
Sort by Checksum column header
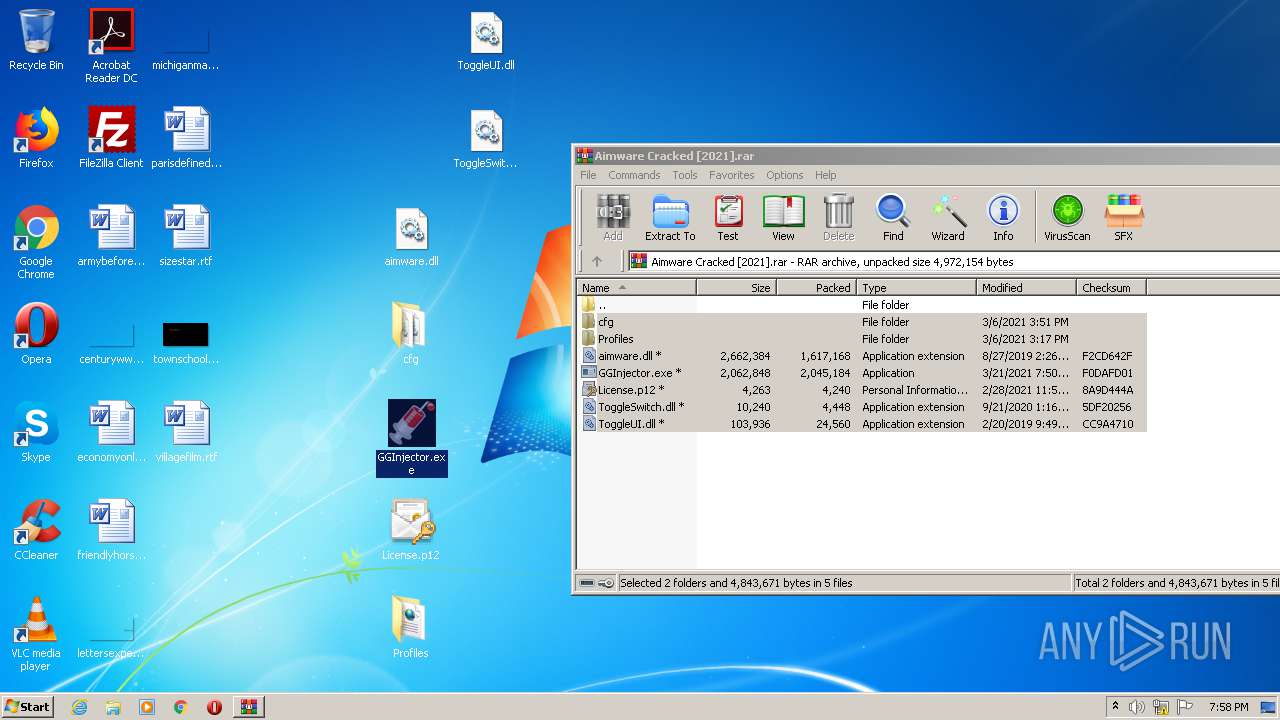[x=1111, y=287]
